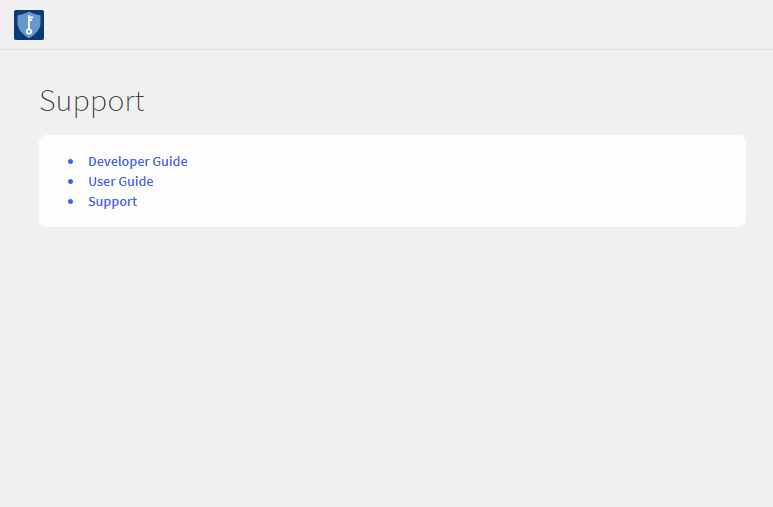Image resolution: width=773 pixels, height=507 pixels.
Task: Follow the Support link in the list
Action: (112, 201)
